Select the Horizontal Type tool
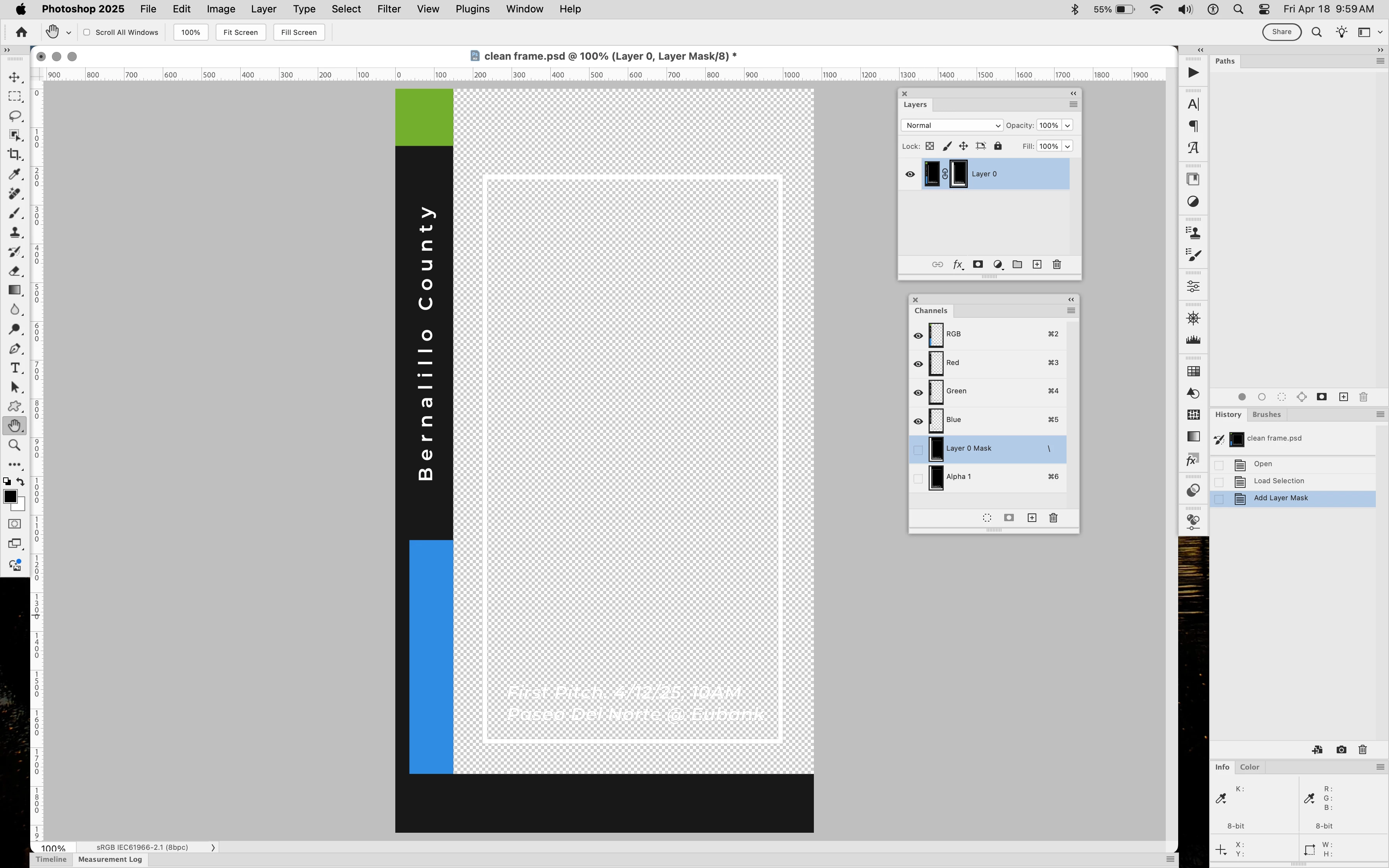The height and width of the screenshot is (868, 1389). 15,368
